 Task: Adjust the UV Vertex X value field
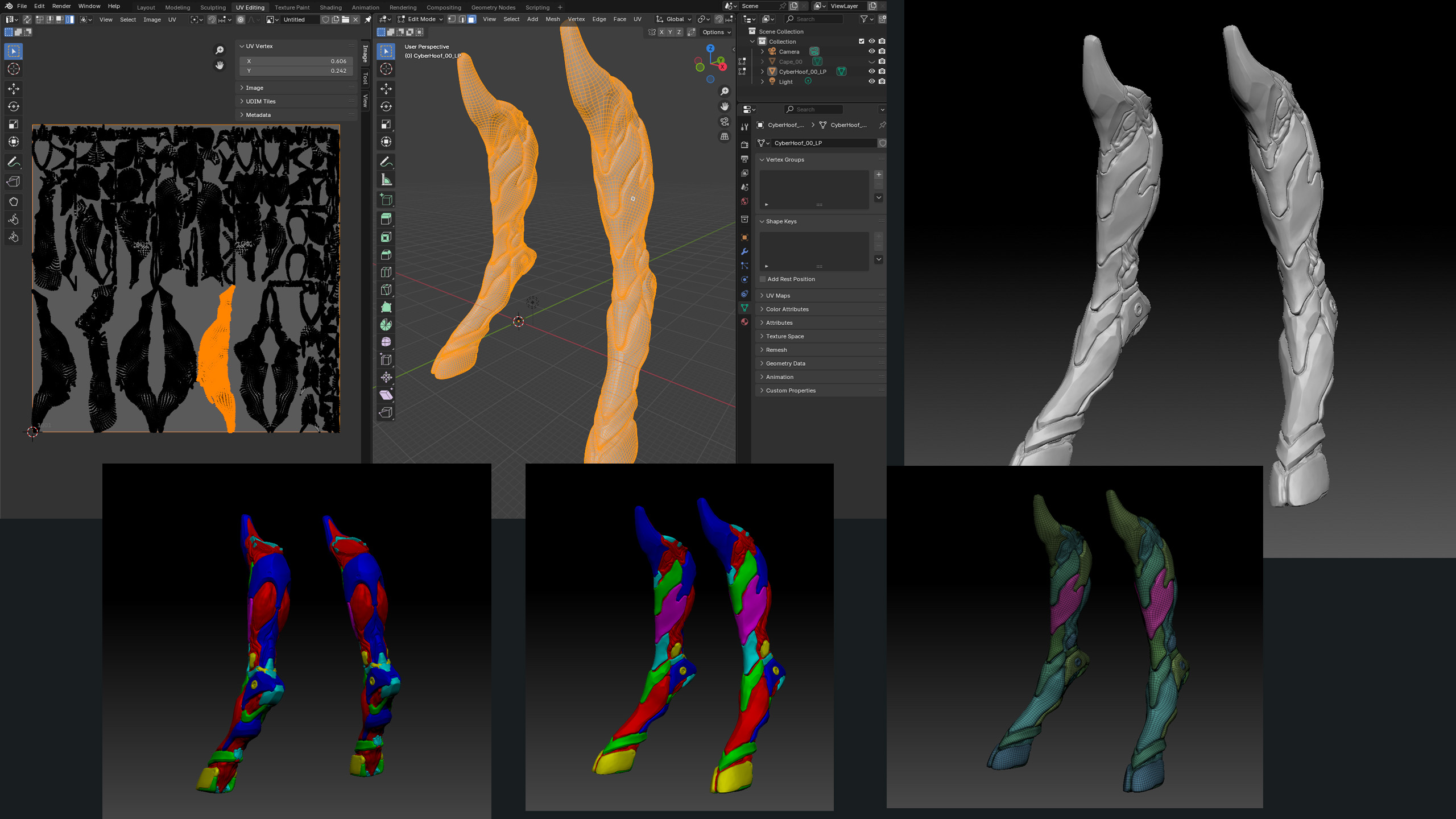pos(296,61)
